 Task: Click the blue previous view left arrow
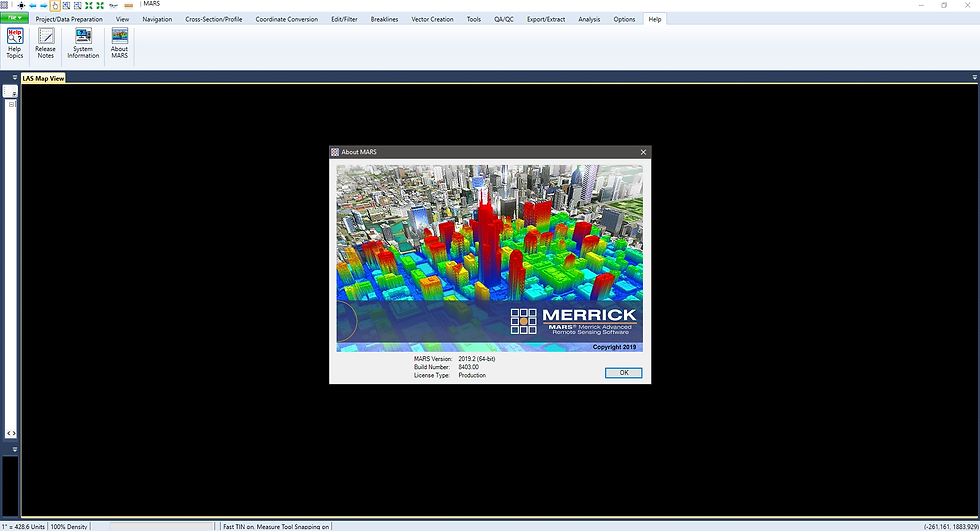click(x=32, y=6)
